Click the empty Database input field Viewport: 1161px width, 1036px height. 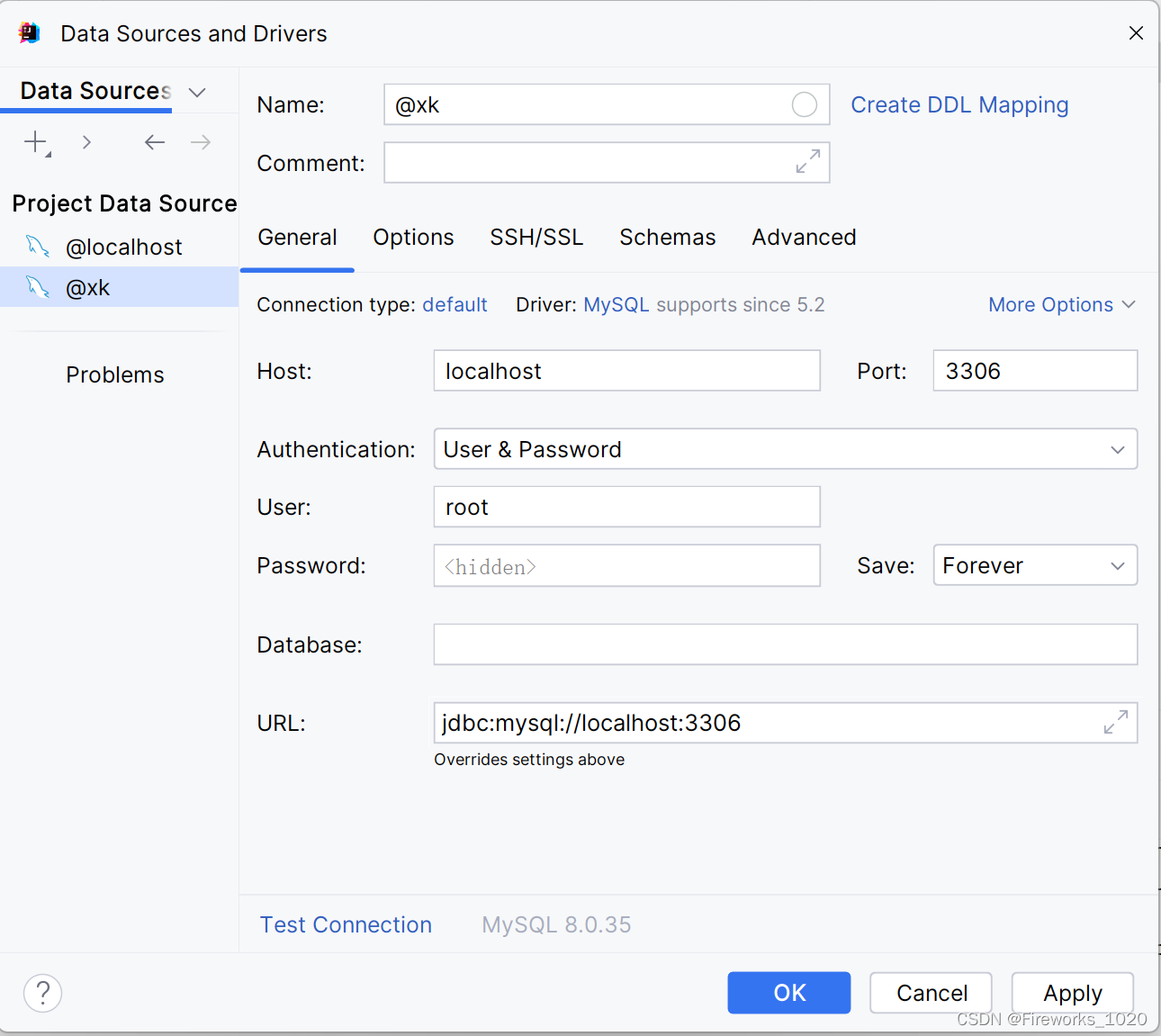point(786,644)
